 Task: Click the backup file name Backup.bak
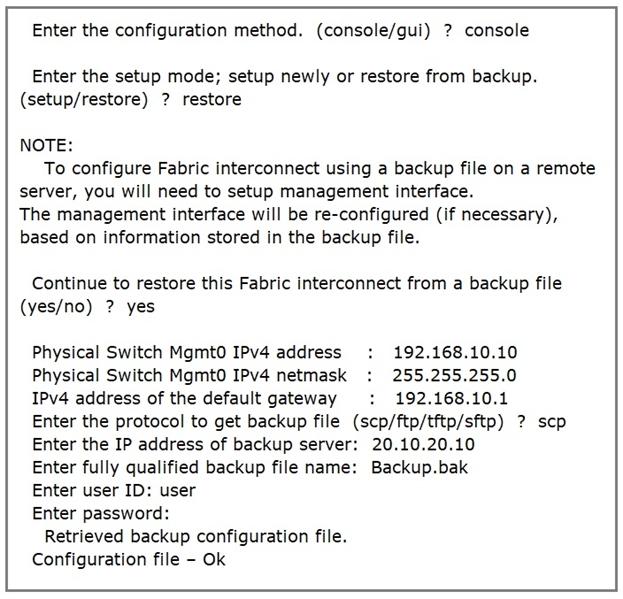[x=420, y=468]
